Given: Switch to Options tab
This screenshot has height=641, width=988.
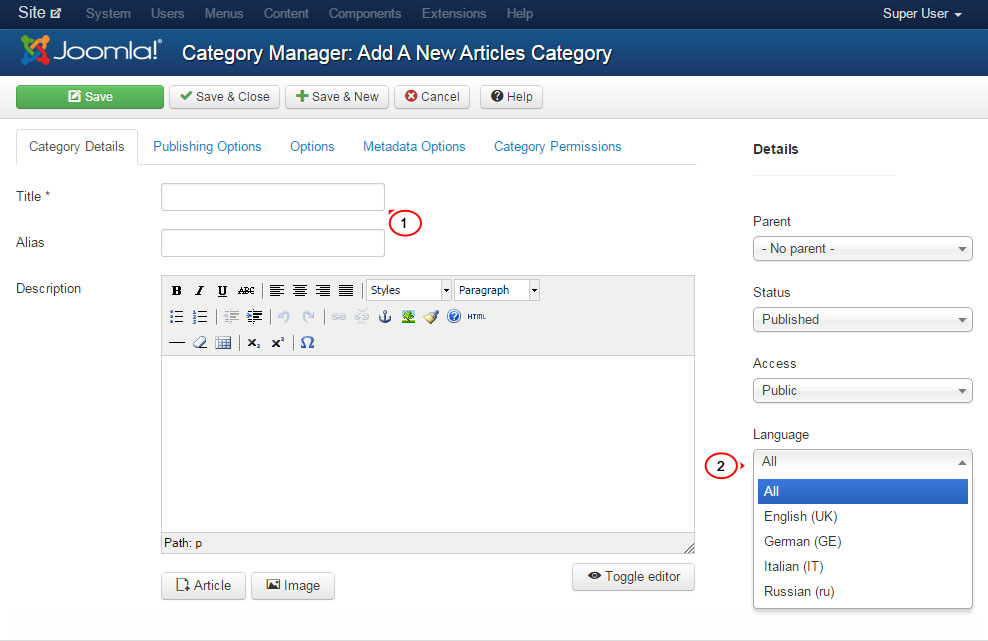Looking at the screenshot, I should click(x=312, y=146).
